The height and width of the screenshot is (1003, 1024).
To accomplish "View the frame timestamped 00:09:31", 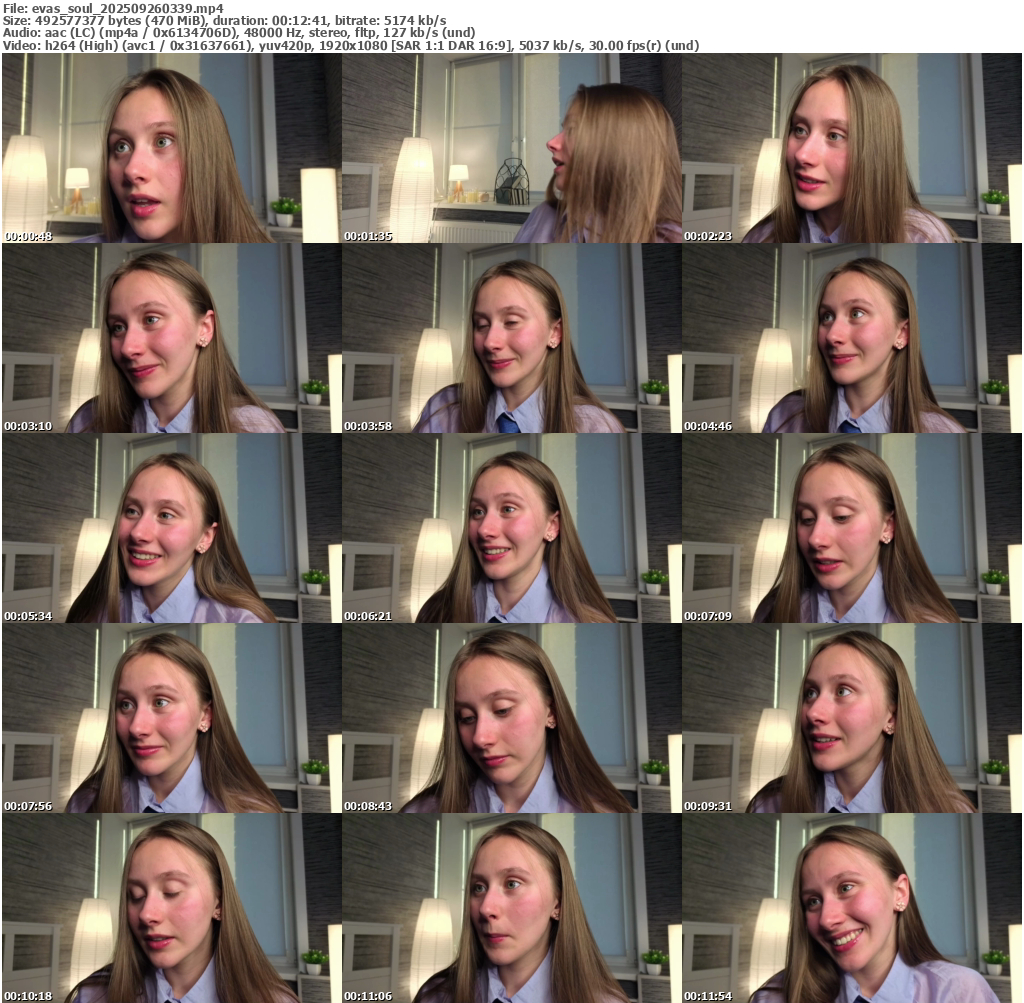I will point(852,718).
